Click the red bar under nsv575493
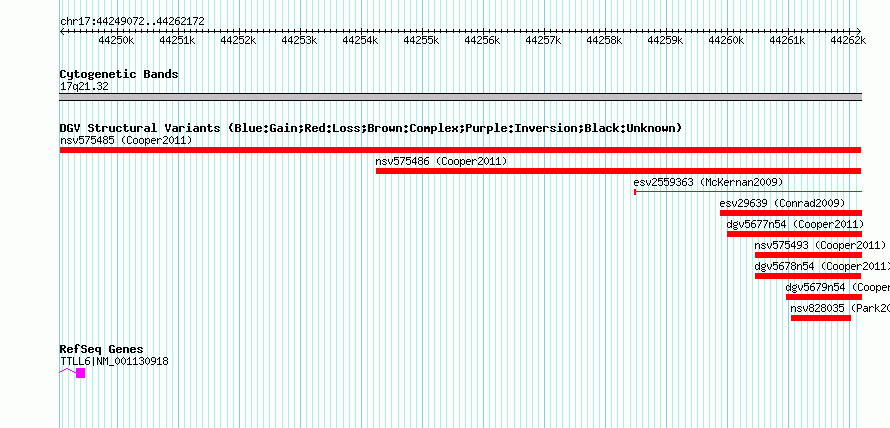Viewport: 890px width, 428px height. pyautogui.click(x=808, y=255)
